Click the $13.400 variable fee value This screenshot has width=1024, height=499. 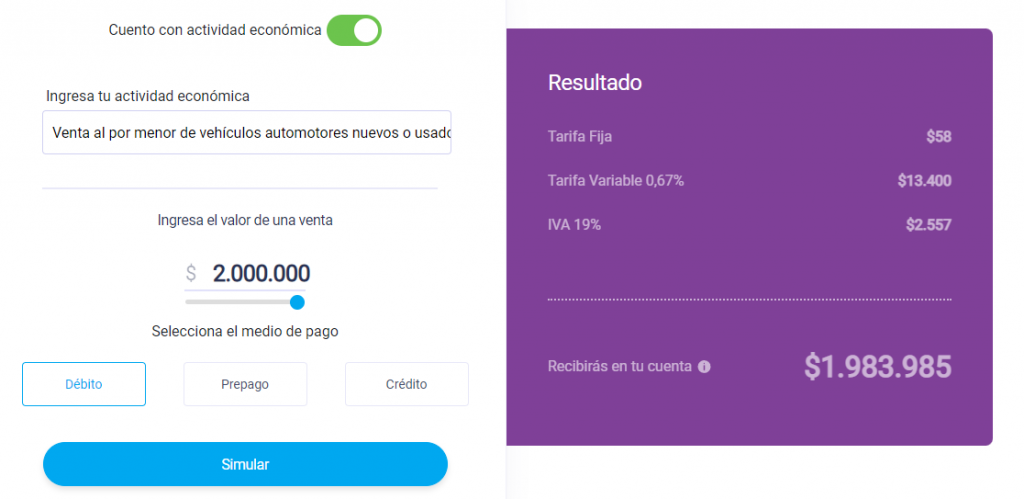[x=924, y=181]
